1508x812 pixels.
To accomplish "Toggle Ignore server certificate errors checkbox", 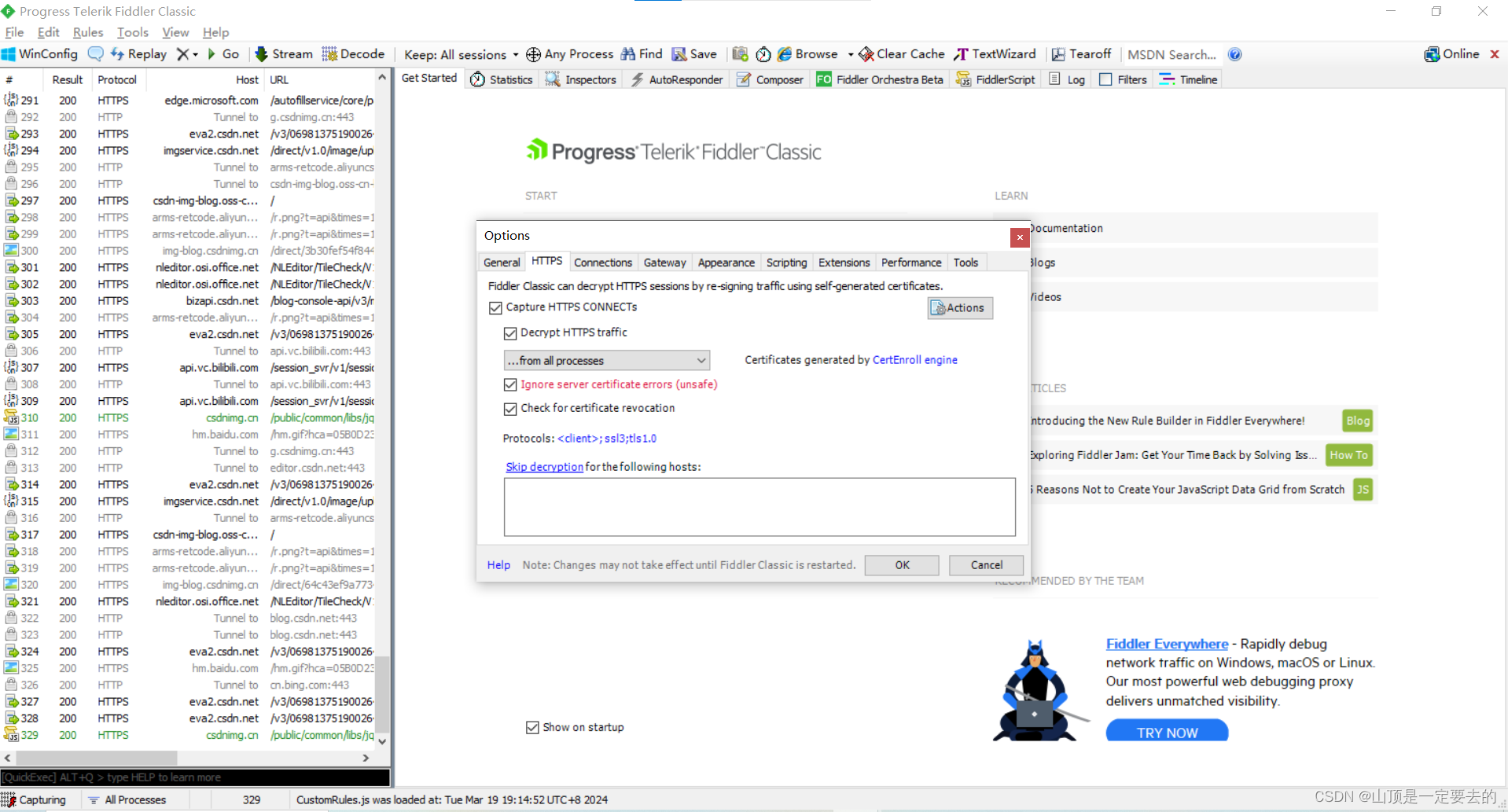I will [x=510, y=384].
